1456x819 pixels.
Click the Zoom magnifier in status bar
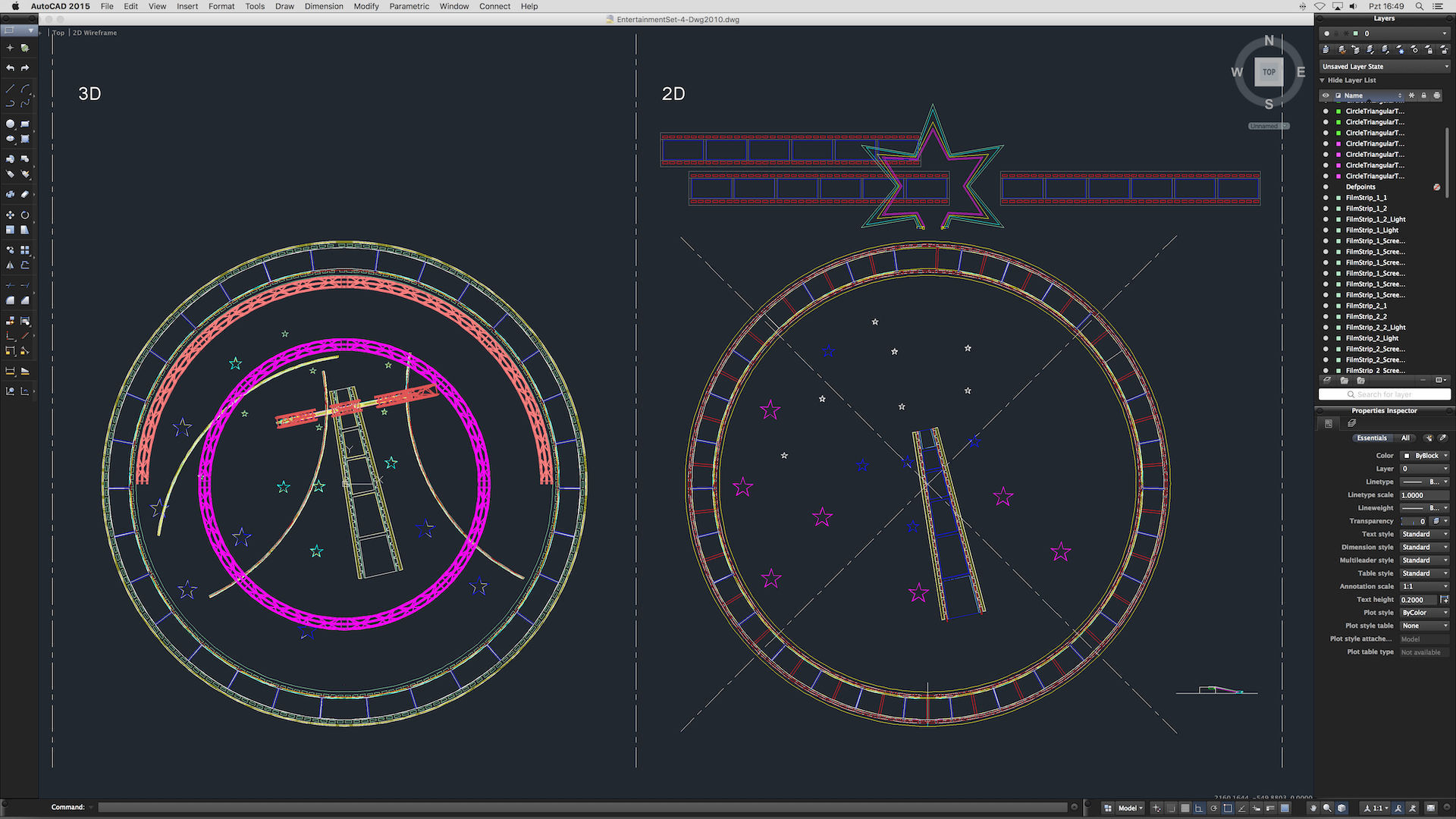1327,808
